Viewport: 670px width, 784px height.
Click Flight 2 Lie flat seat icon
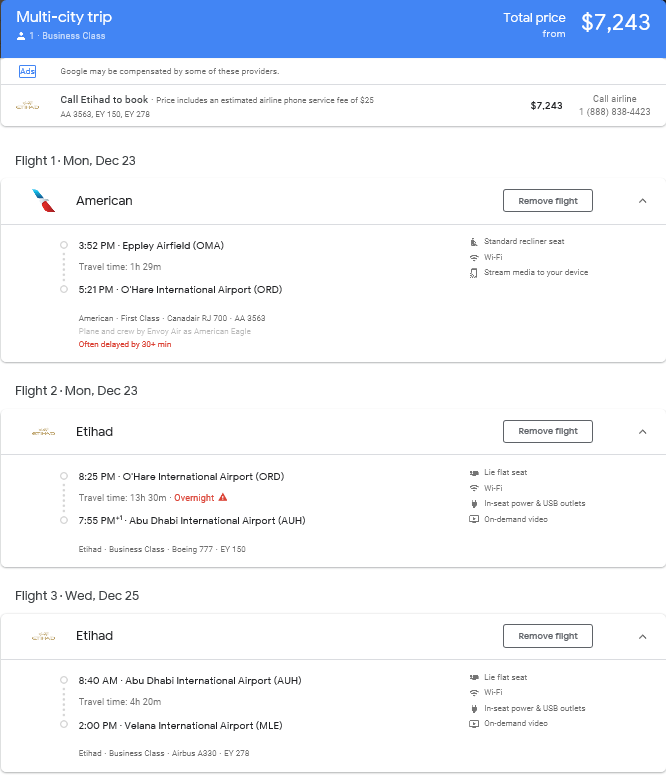pos(474,474)
